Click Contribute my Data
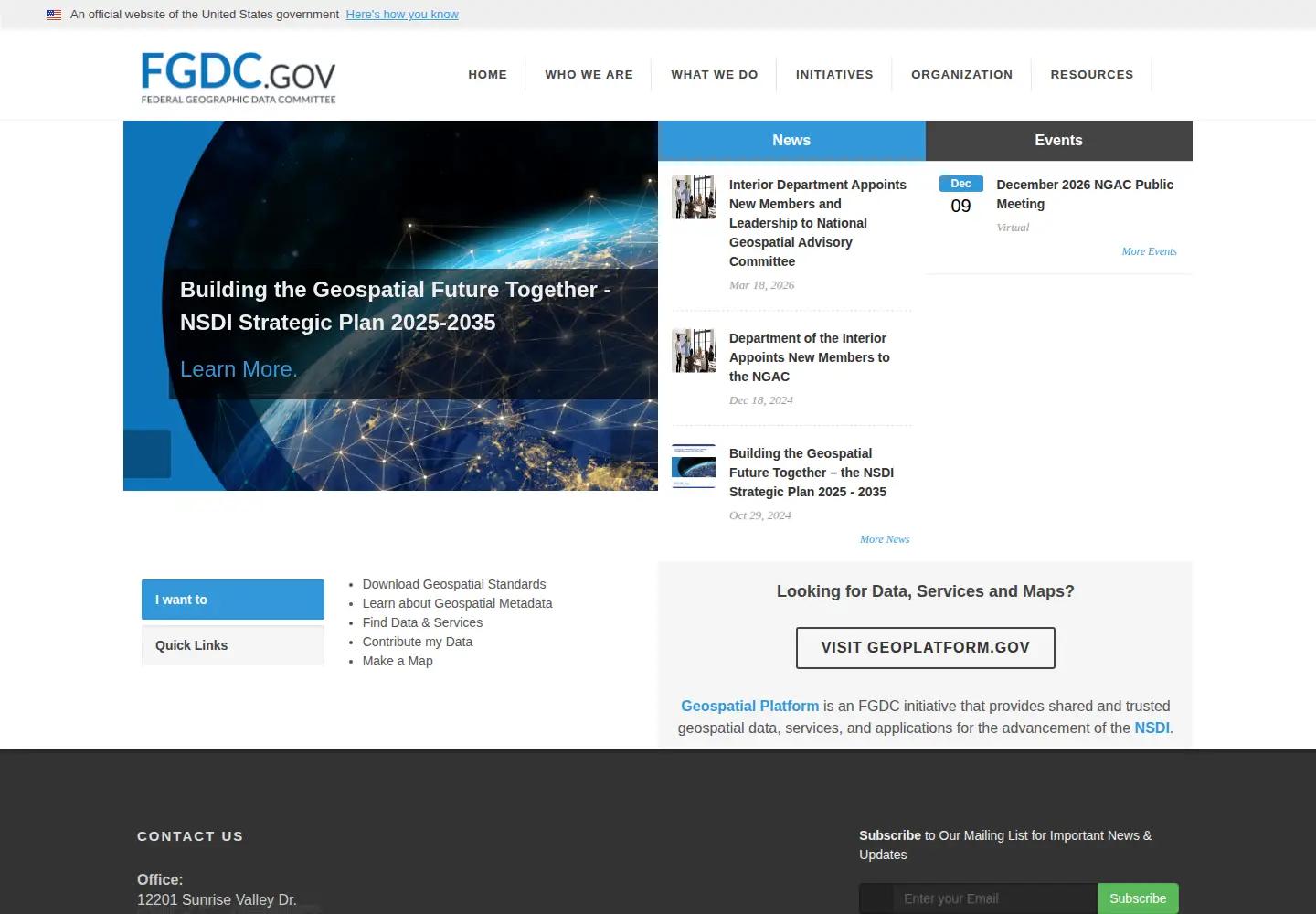Screen dimensions: 1316x914 (418, 642)
